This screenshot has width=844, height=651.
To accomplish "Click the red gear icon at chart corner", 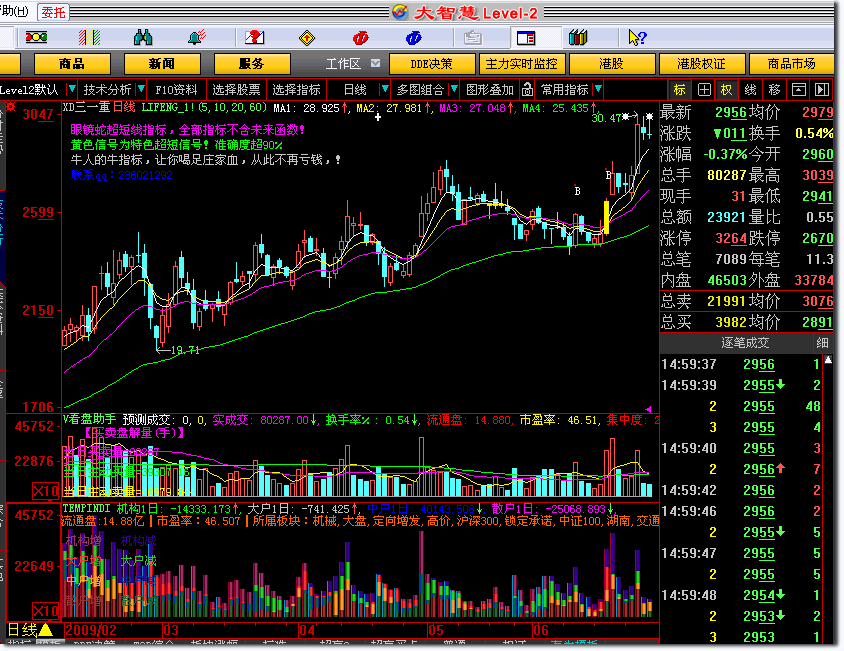I will point(11,107).
